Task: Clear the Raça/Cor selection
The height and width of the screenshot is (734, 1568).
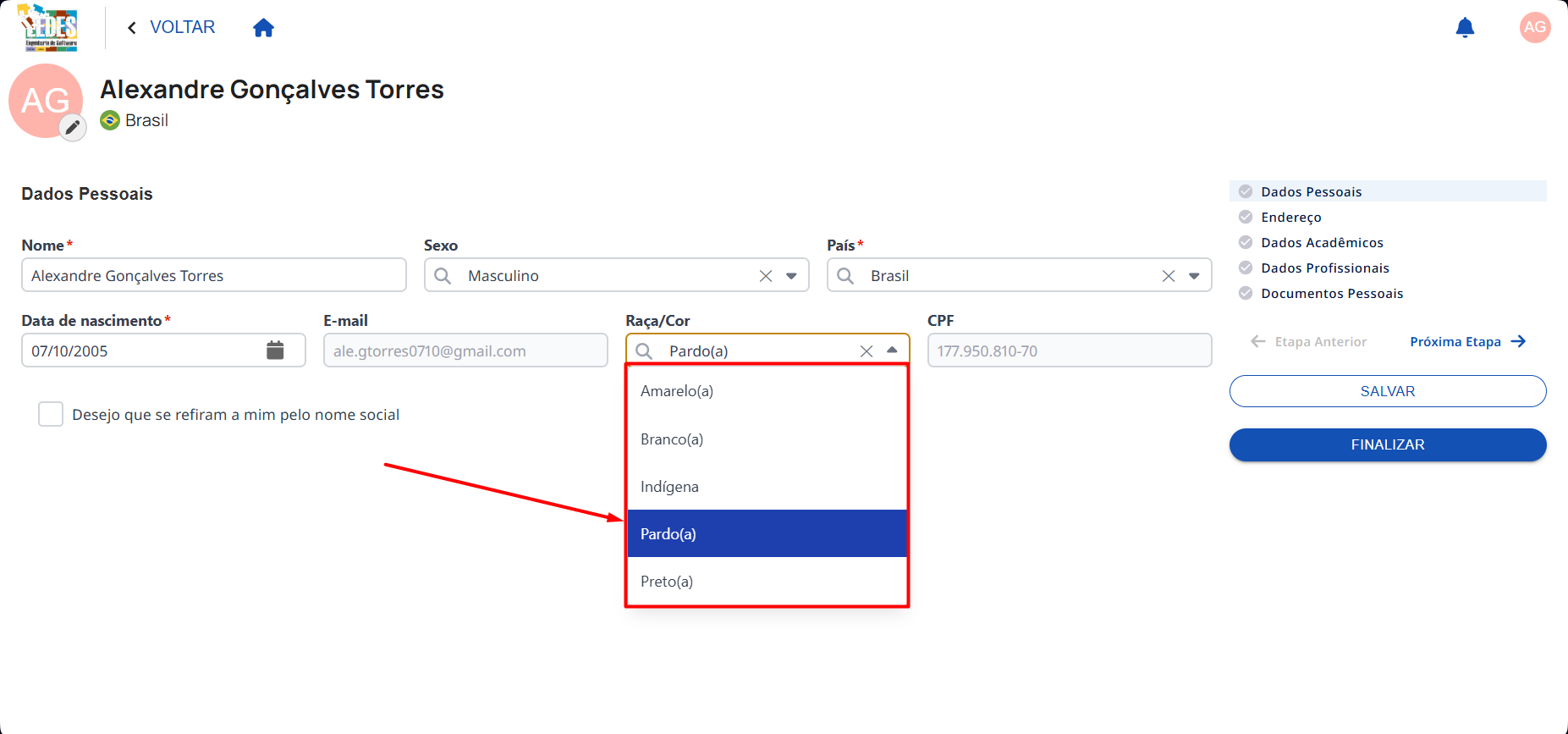Action: click(x=866, y=351)
